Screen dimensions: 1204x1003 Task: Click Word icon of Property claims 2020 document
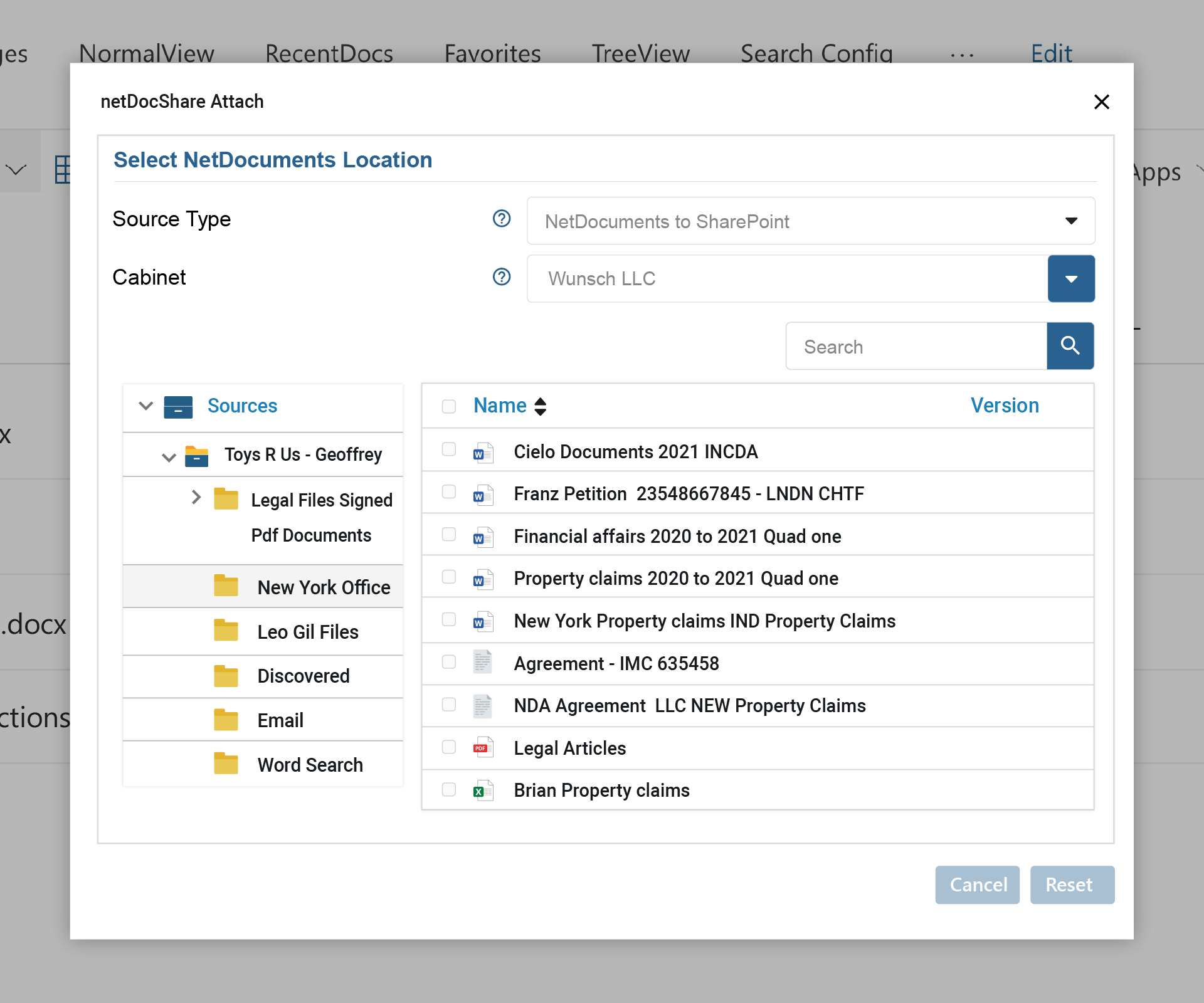(483, 579)
